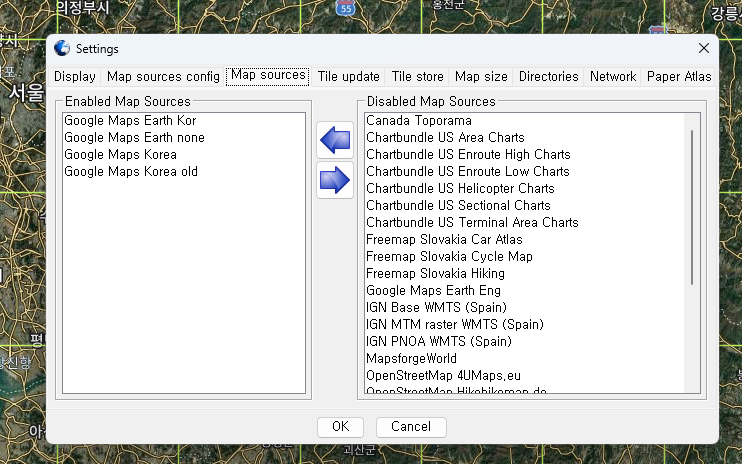
Task: Open the Paper Atlas tab
Action: 679,77
